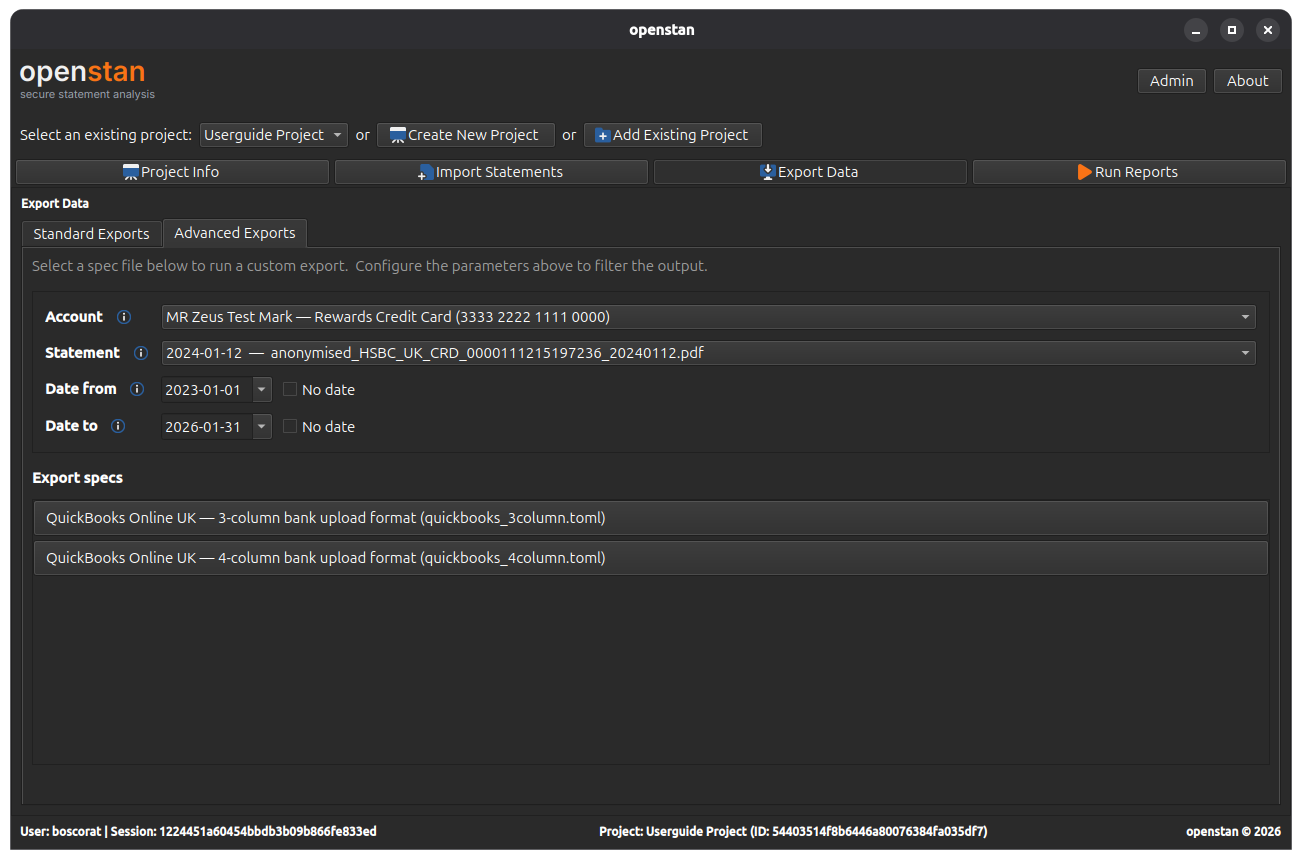
Task: Click the Date to field showing 2026-01-31
Action: pos(207,427)
